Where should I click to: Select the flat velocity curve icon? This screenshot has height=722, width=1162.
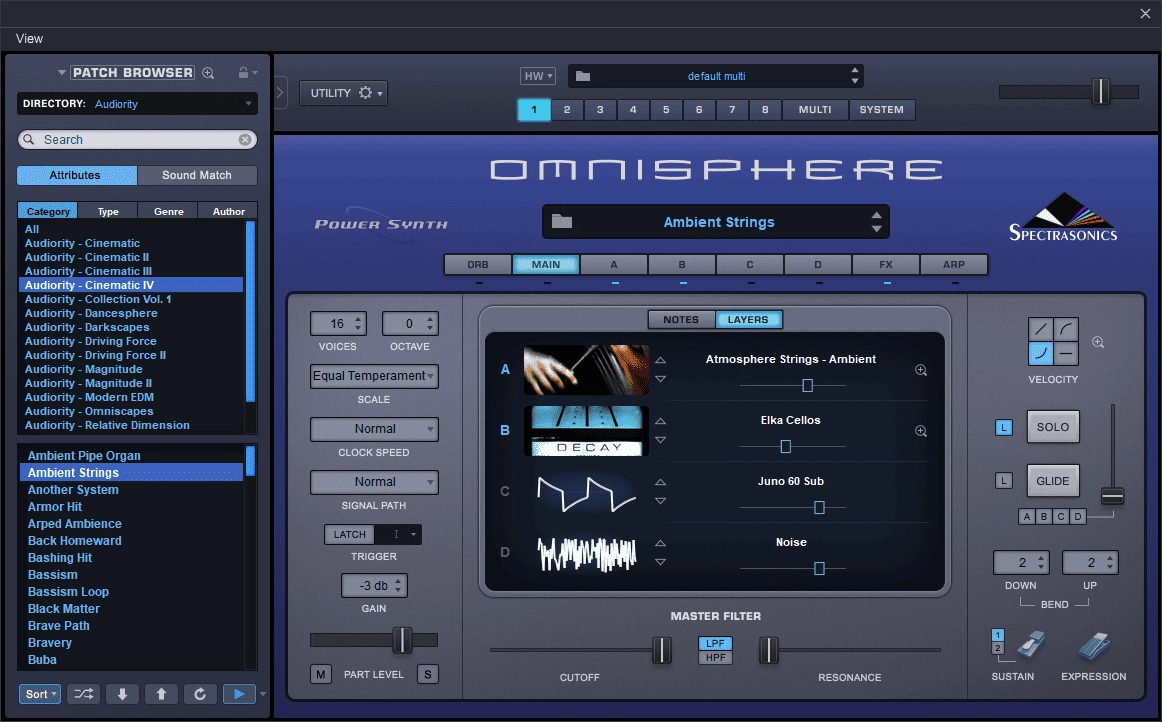(1066, 354)
